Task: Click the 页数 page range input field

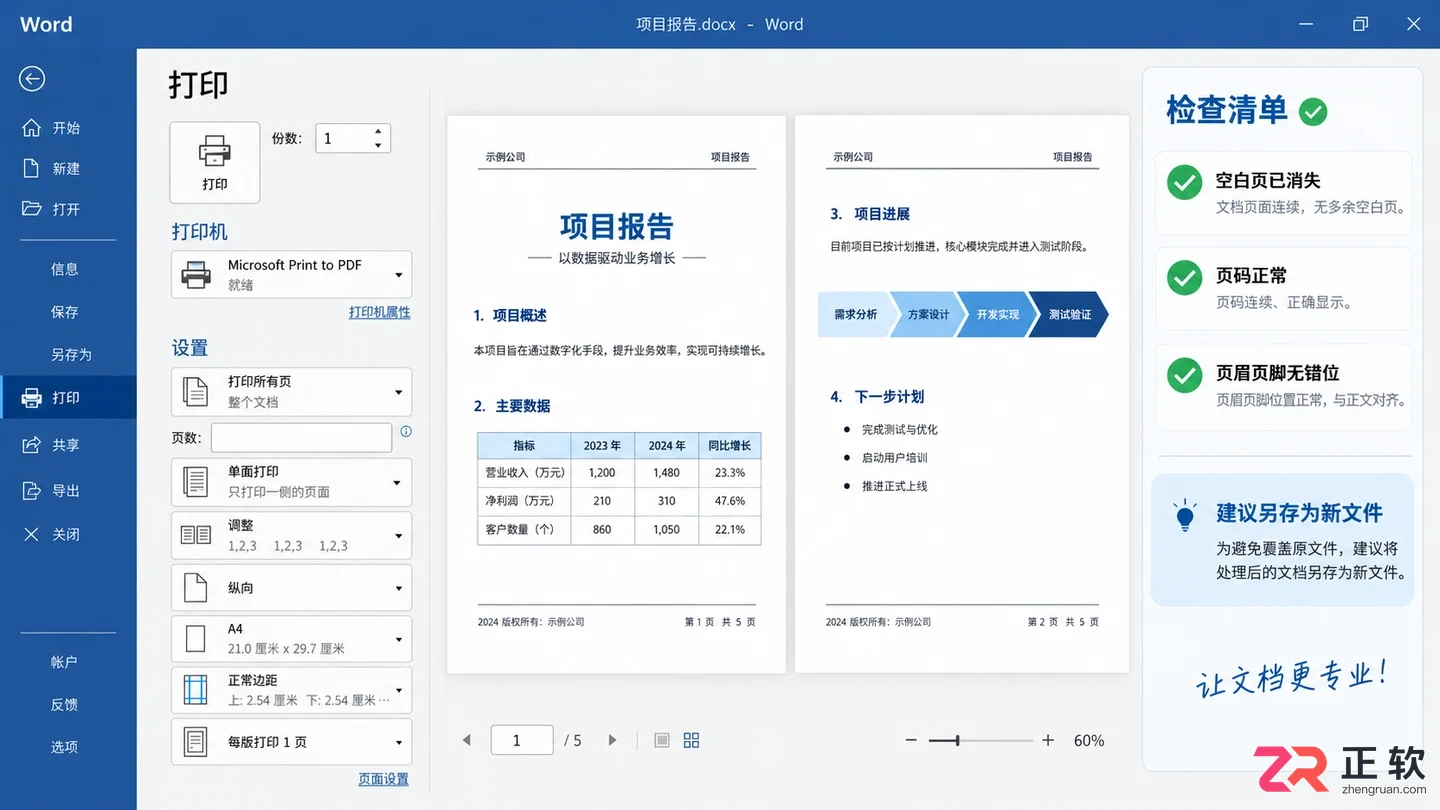Action: (301, 437)
